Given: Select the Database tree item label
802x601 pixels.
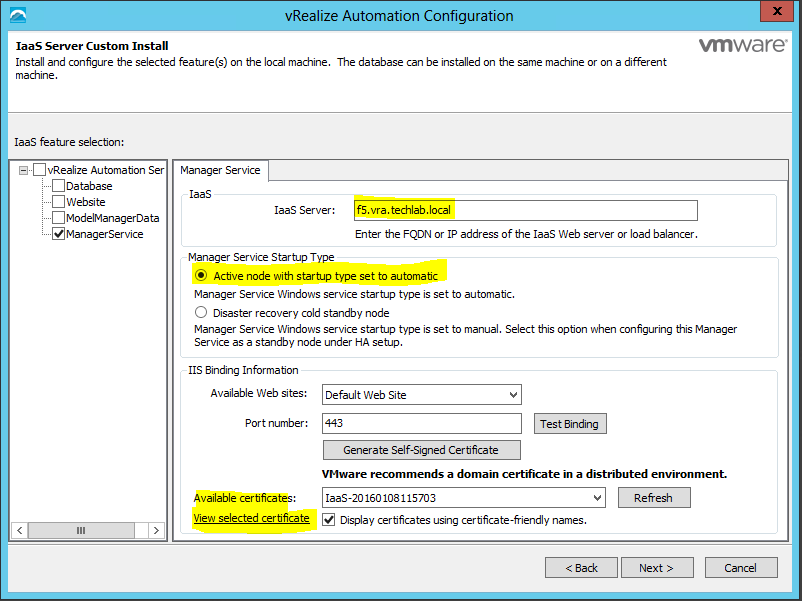Looking at the screenshot, I should click(x=89, y=186).
